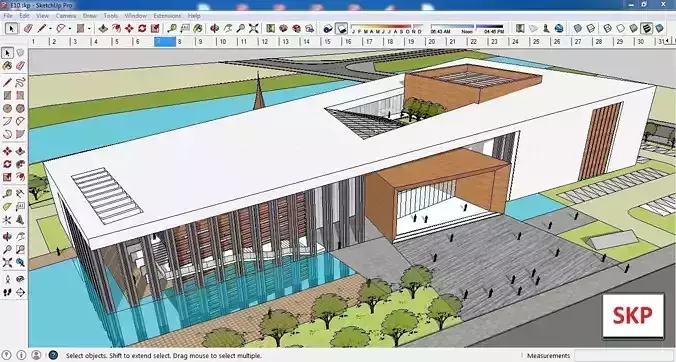Open the Edit menu

24,16
